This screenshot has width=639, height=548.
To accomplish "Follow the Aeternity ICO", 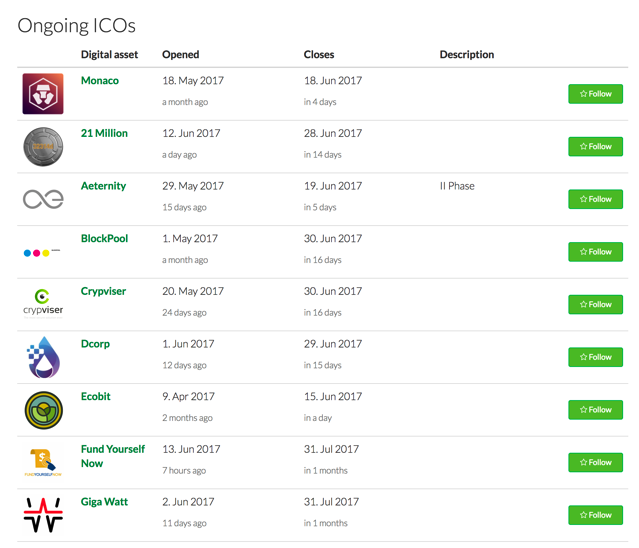I will click(595, 199).
